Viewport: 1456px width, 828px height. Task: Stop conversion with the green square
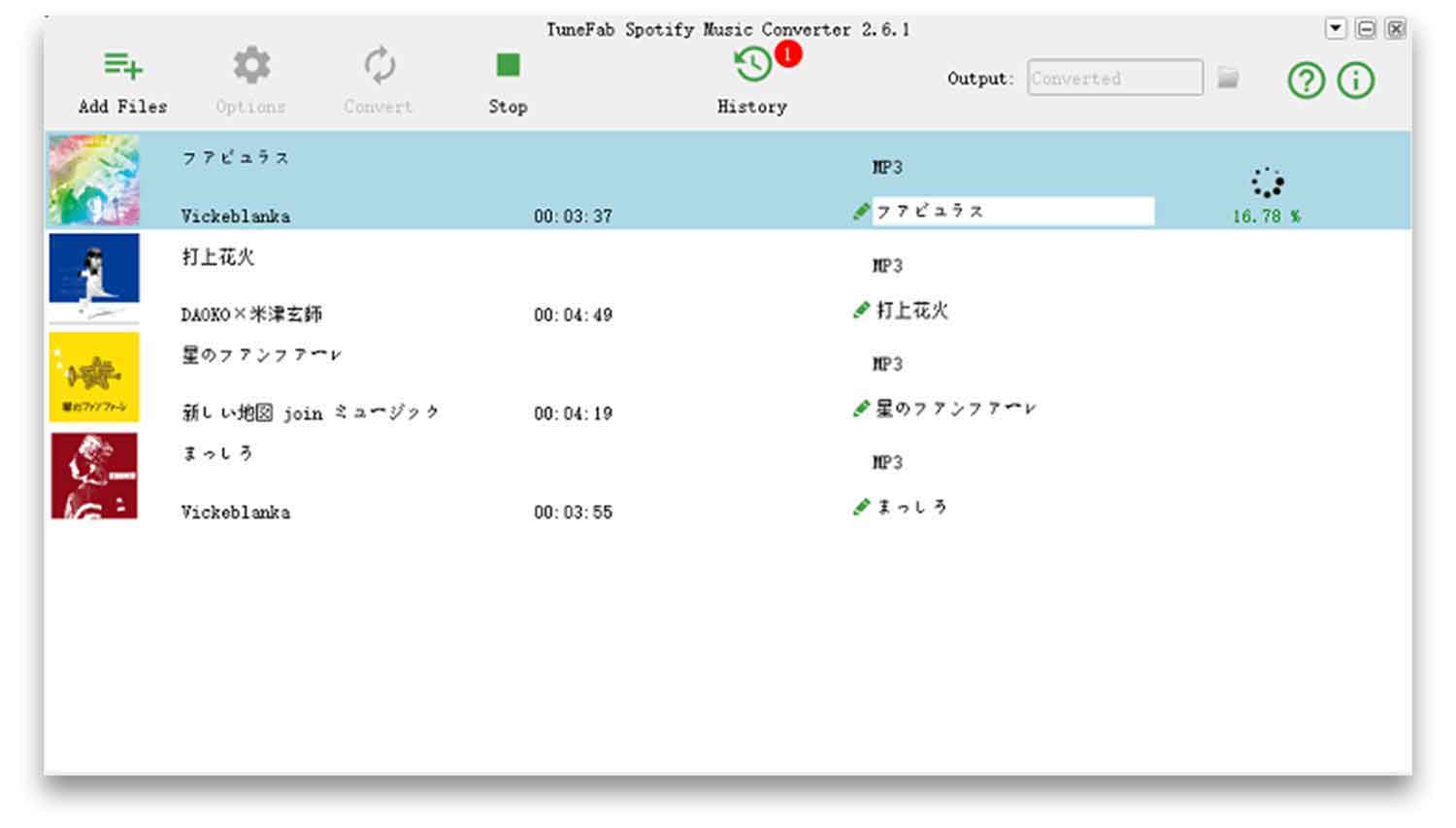point(508,65)
